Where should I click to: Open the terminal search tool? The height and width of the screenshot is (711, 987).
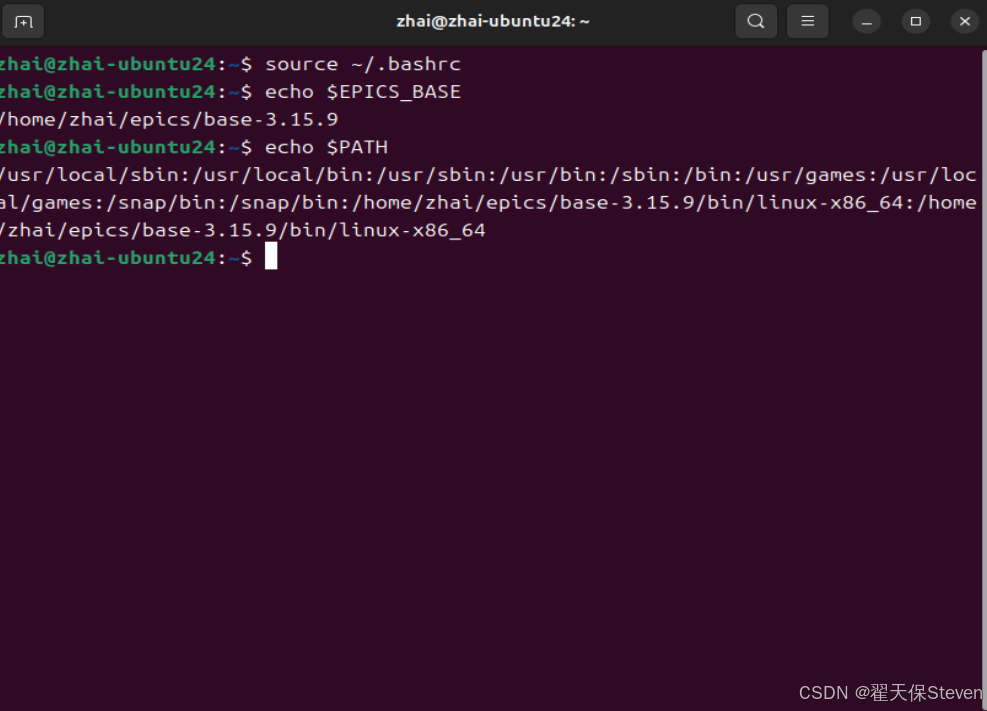pyautogui.click(x=756, y=21)
